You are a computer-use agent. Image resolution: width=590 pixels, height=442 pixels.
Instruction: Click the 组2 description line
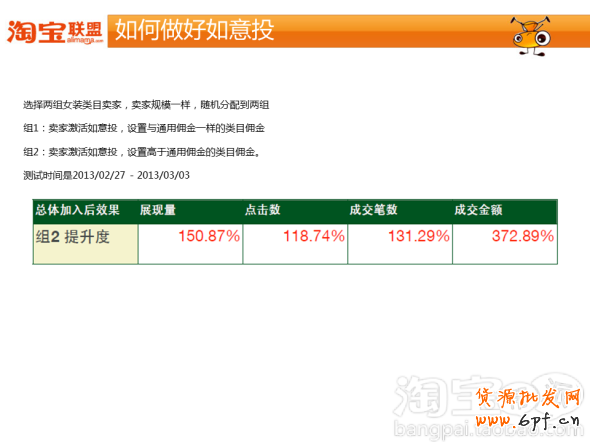pos(142,152)
